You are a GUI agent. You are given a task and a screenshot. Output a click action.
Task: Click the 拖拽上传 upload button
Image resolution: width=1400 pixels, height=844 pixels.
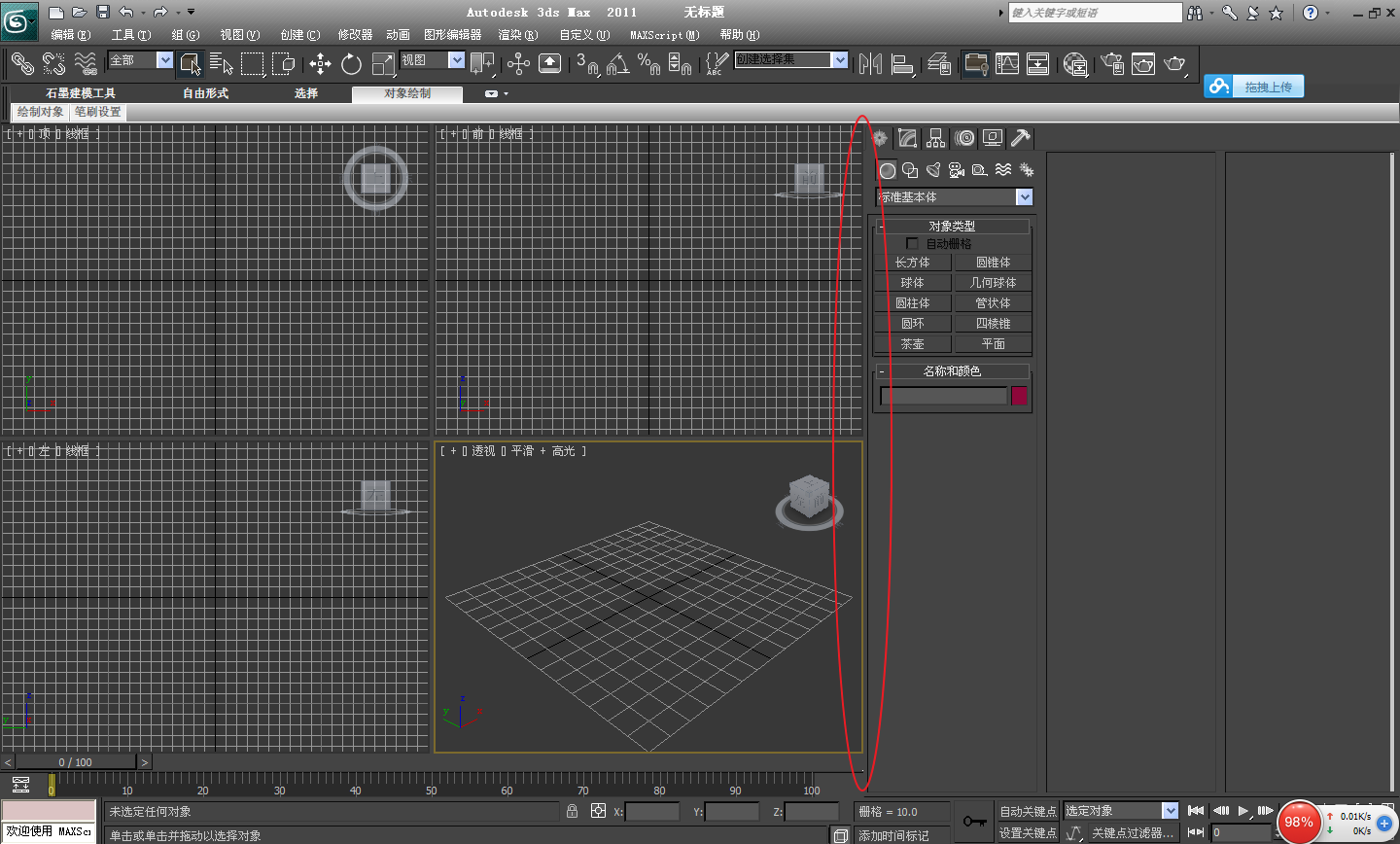pyautogui.click(x=1254, y=87)
